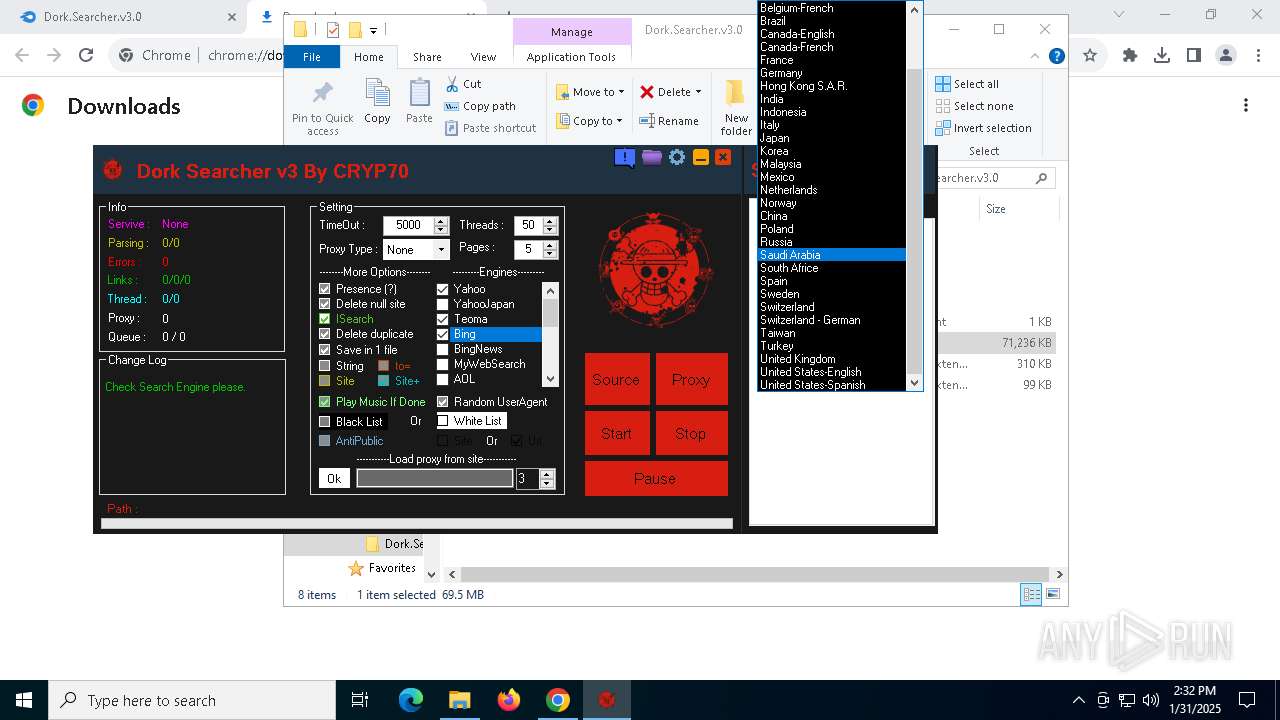Enable the BingNews engine checkbox
This screenshot has height=720, width=1280.
coord(443,349)
